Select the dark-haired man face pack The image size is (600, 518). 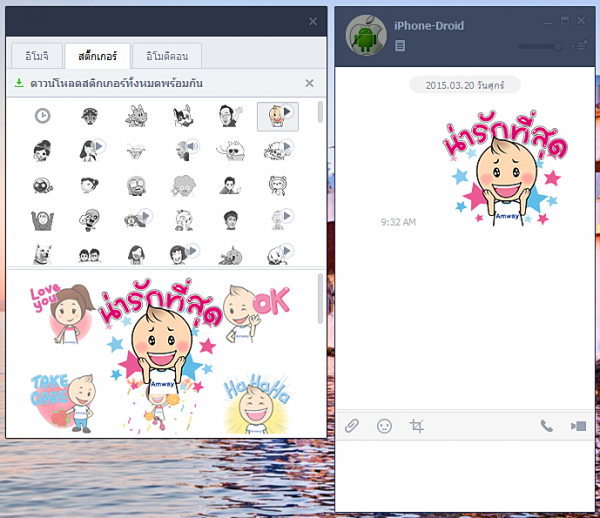(x=230, y=220)
